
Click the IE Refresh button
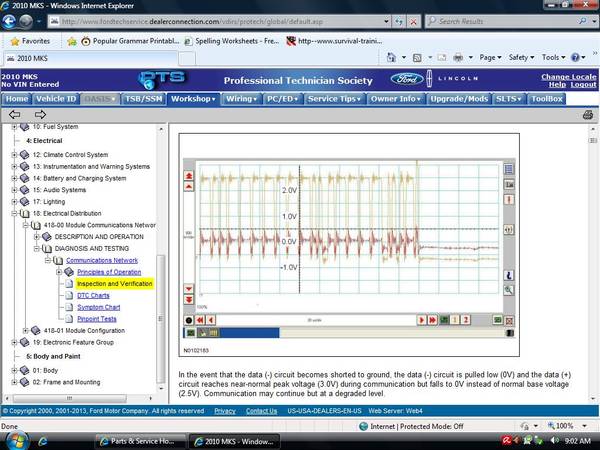tap(399, 22)
